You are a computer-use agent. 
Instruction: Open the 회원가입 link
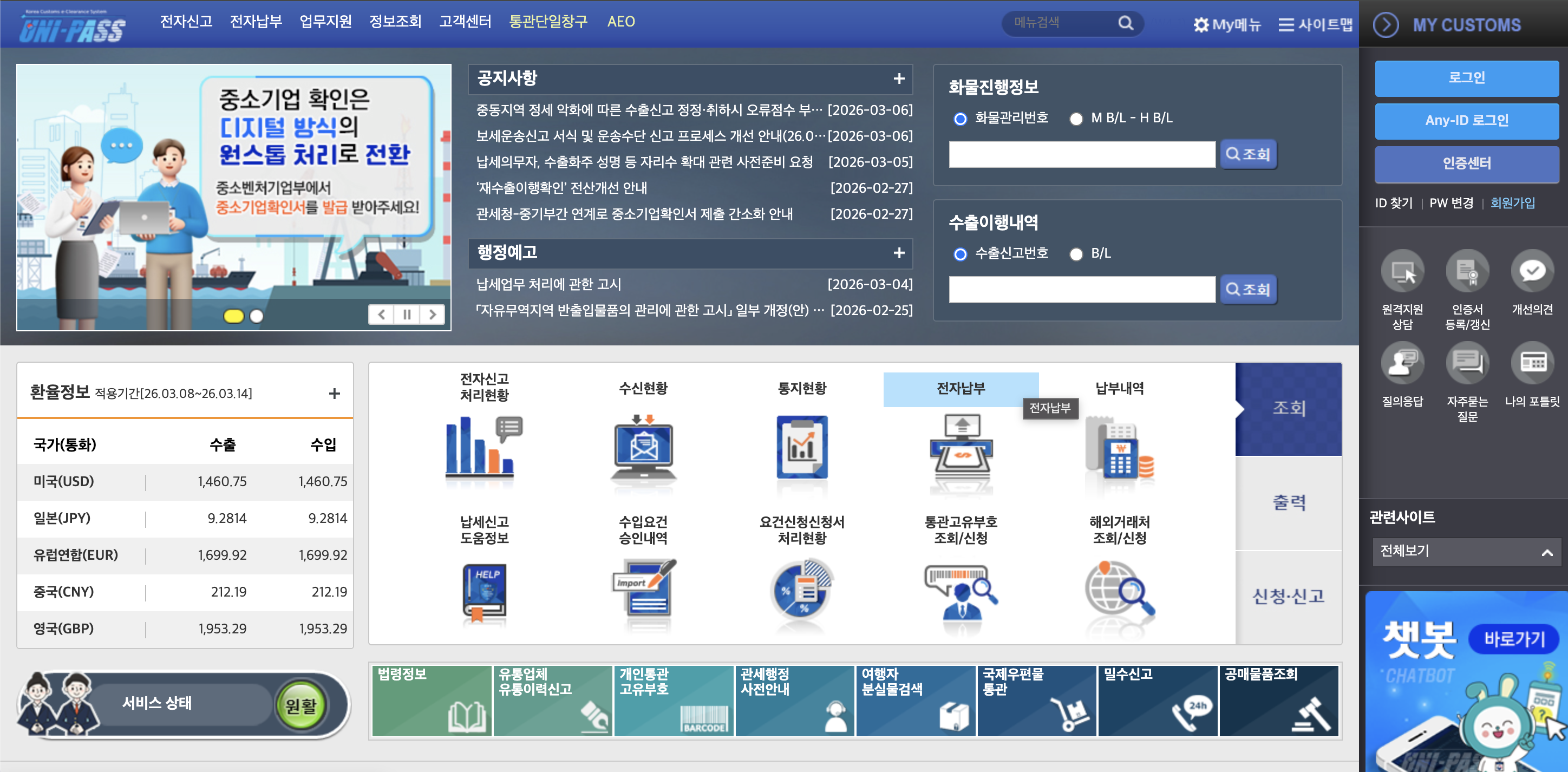click(x=1512, y=202)
